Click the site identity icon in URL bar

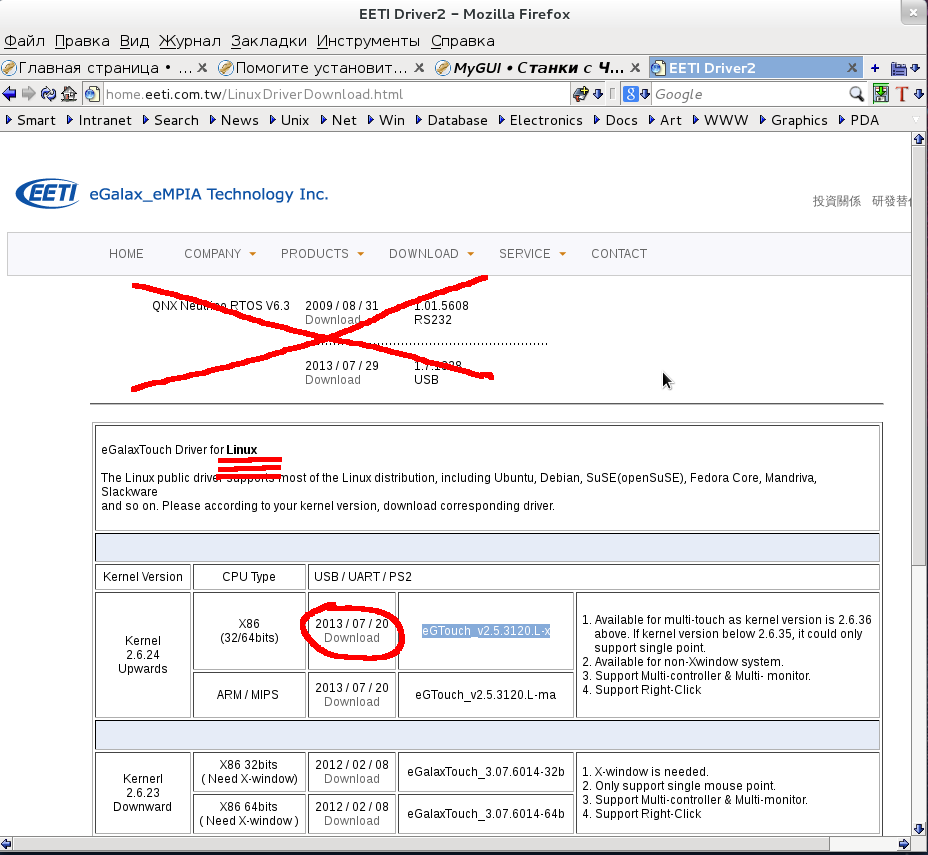point(92,93)
